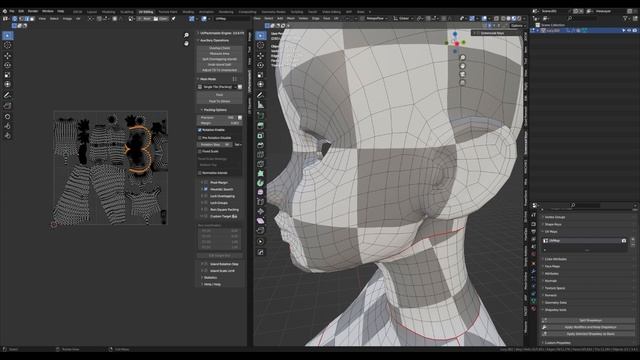Click the Measure Area button
The width and height of the screenshot is (640, 360).
point(219,53)
